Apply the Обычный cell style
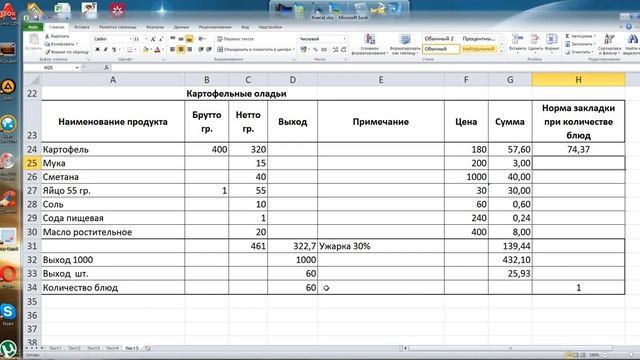 440,49
